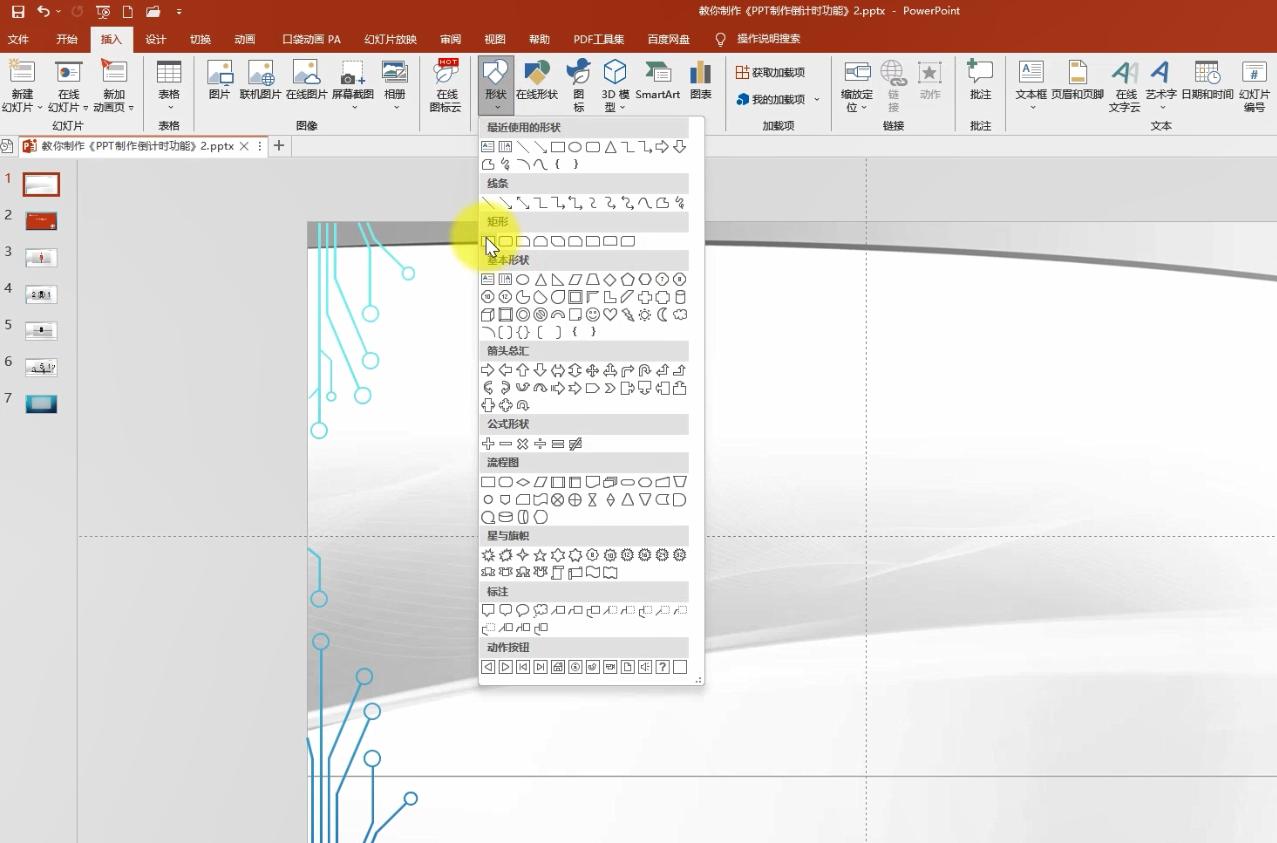Open the 口袋动画 PA tab
Screen dimensions: 1277x843
(x=311, y=39)
